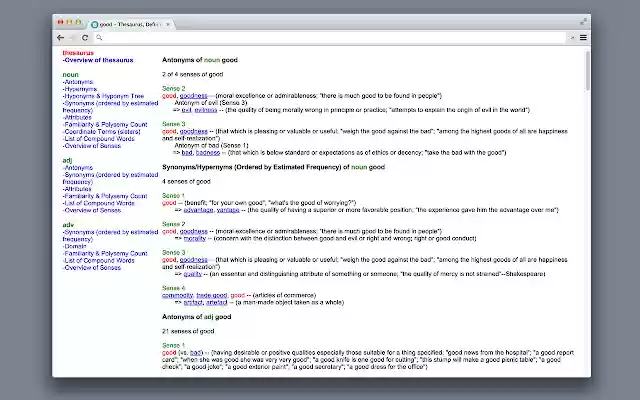This screenshot has width=640, height=400.
Task: Open 'Overview of thesaurus' link
Action: (98, 60)
